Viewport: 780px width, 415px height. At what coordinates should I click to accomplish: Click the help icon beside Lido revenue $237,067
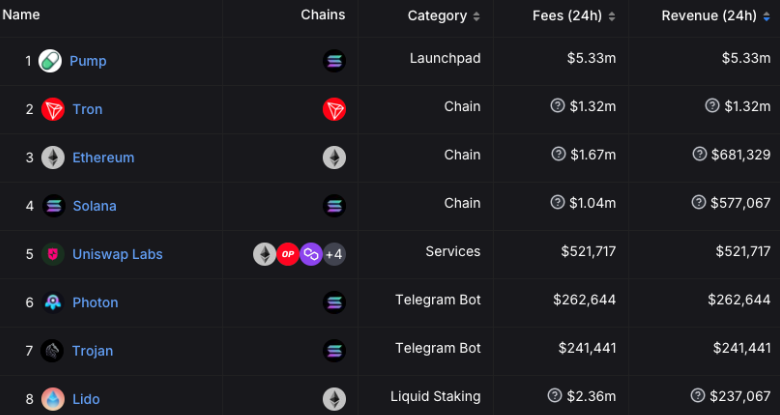tap(698, 396)
